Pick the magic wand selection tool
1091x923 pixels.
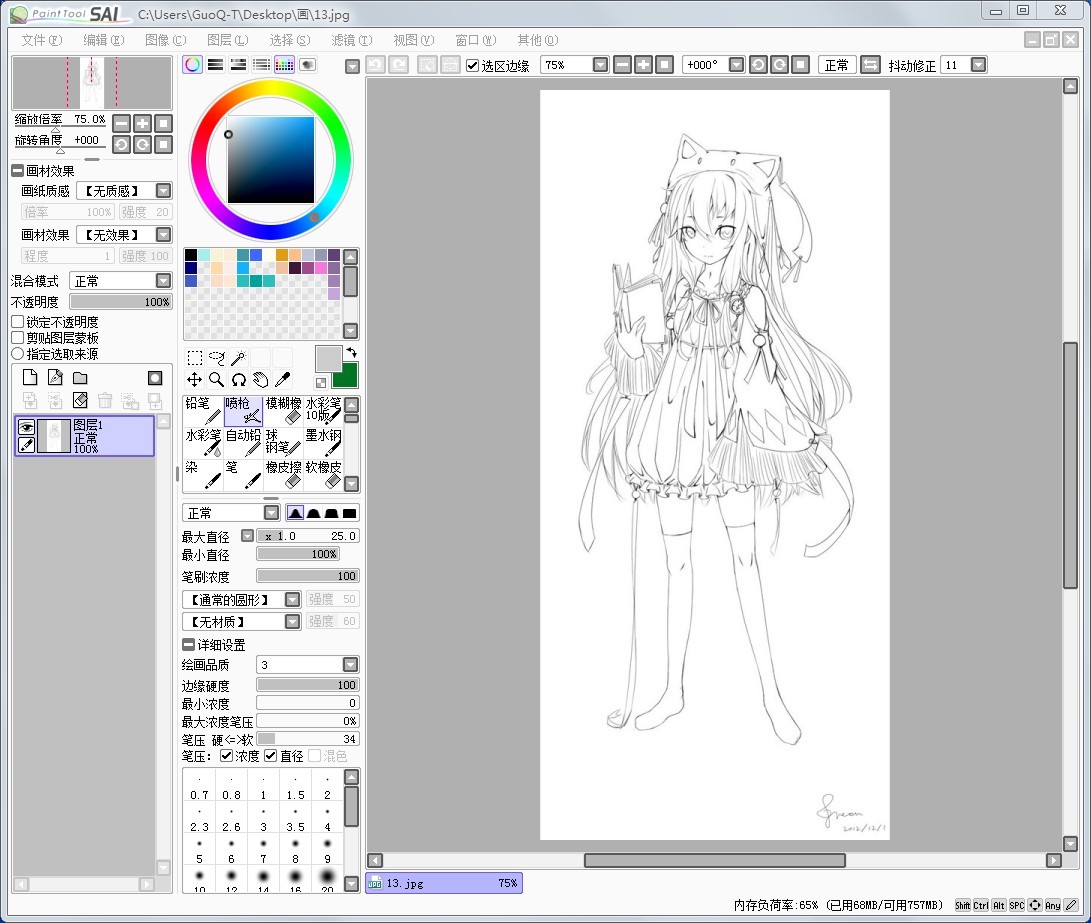click(x=239, y=358)
